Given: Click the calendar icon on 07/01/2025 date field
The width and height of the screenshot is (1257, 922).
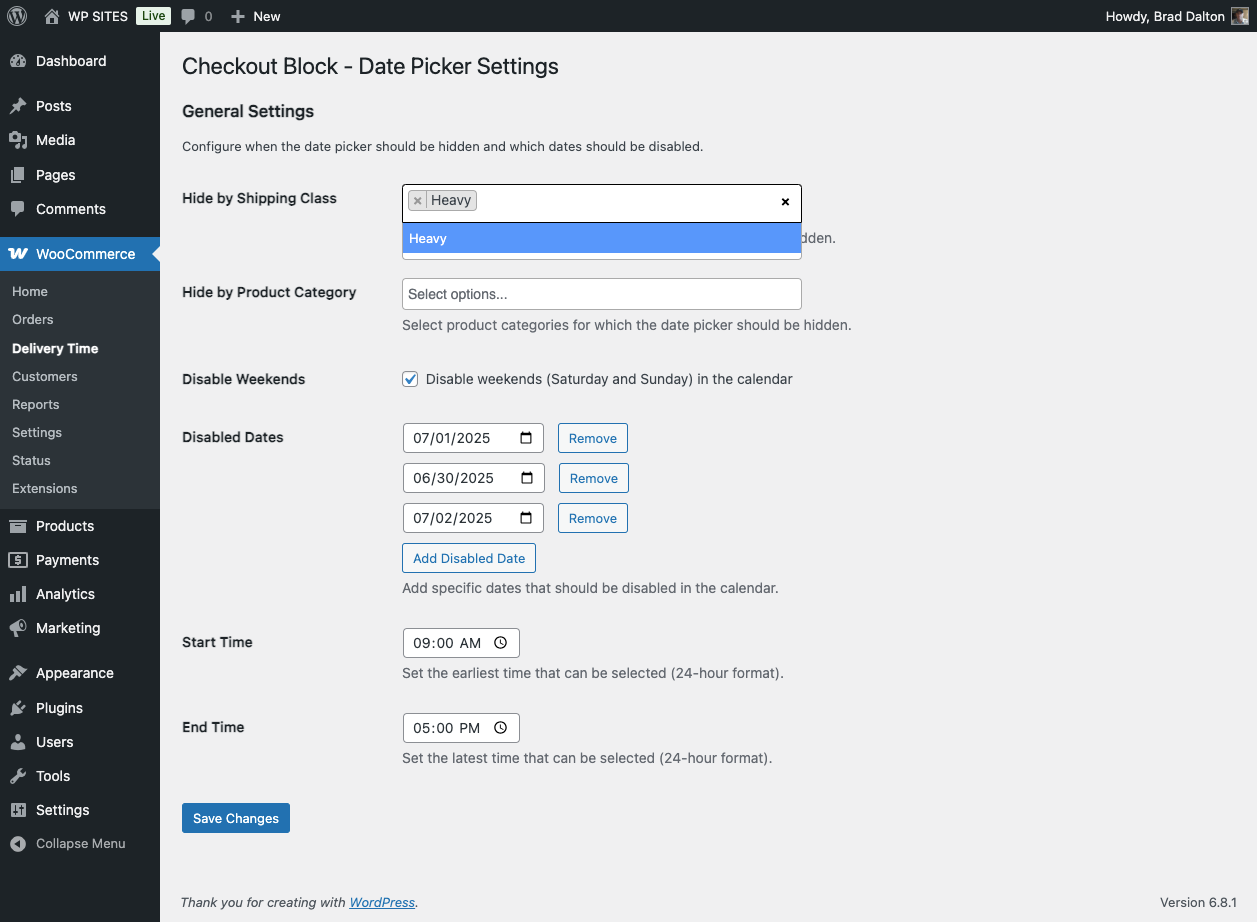Looking at the screenshot, I should tap(526, 438).
